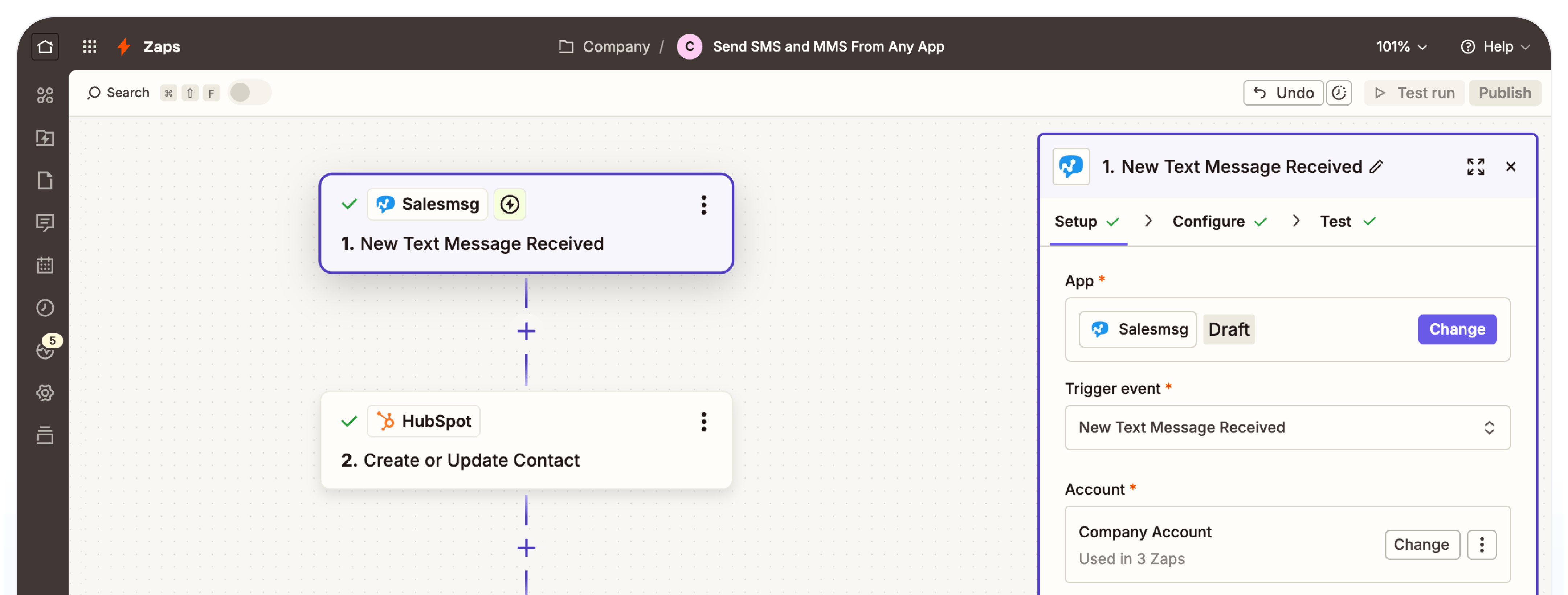Click the Home icon in the top bar
1568x595 pixels.
(x=45, y=46)
